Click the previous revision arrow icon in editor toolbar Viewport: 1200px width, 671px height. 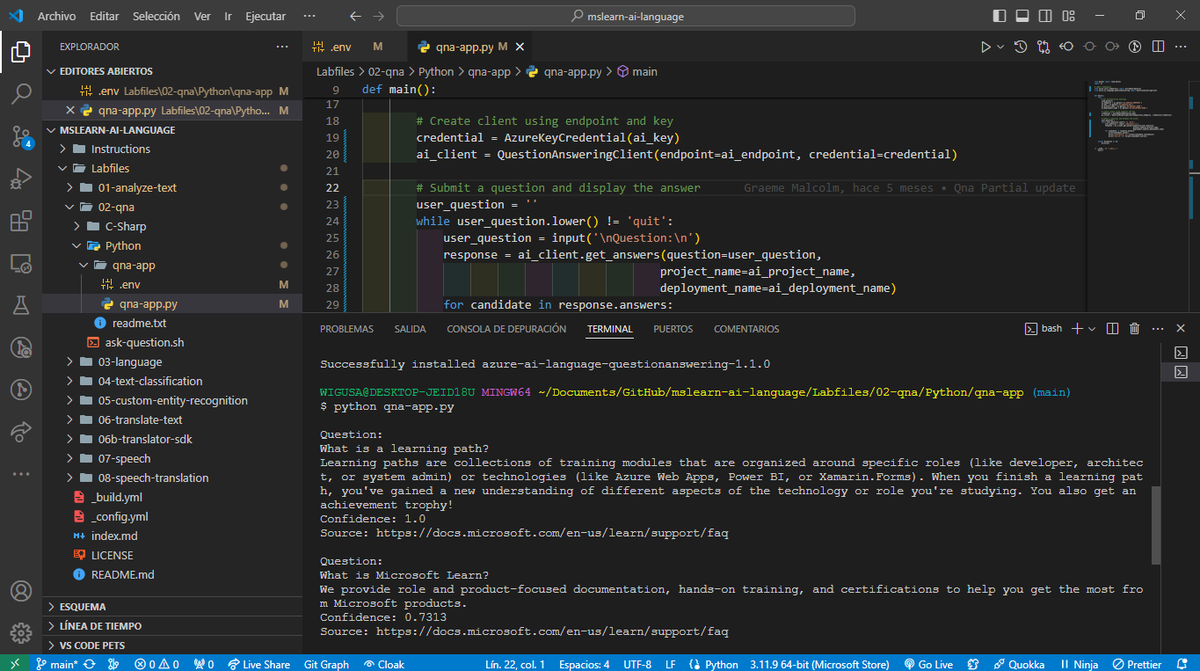click(x=1067, y=47)
